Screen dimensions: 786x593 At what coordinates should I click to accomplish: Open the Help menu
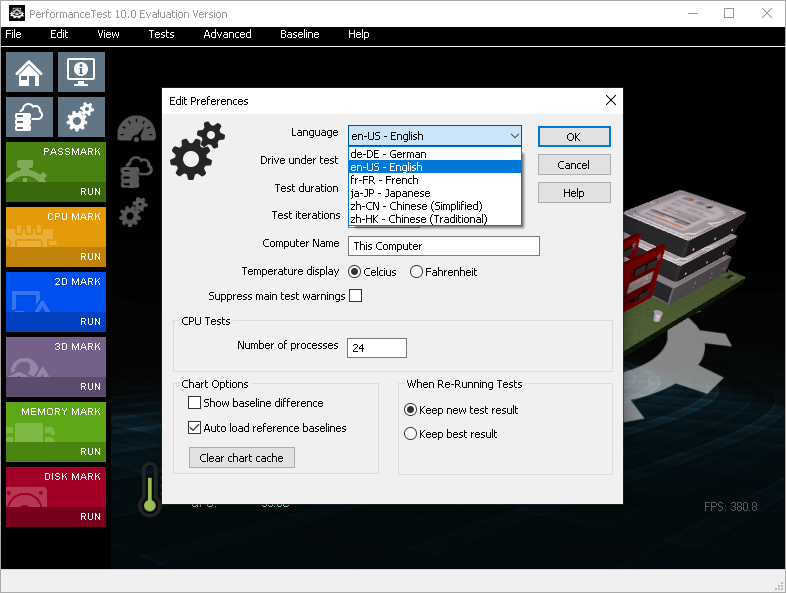(358, 34)
